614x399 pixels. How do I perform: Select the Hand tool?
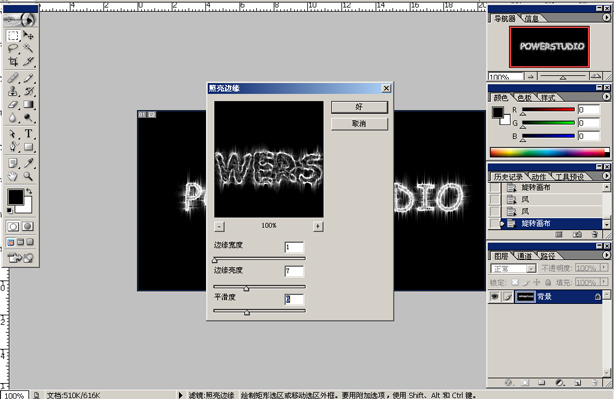point(13,176)
